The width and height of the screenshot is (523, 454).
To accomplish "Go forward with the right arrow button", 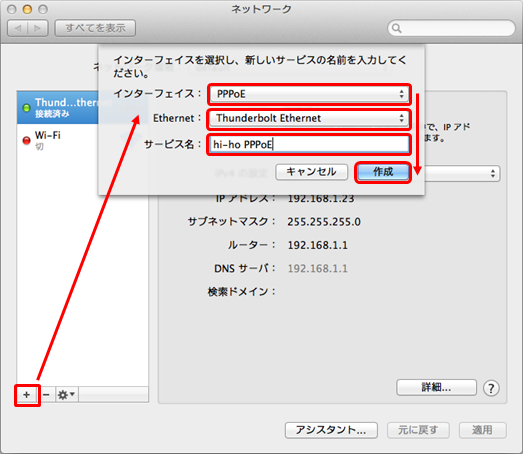I will [38, 28].
